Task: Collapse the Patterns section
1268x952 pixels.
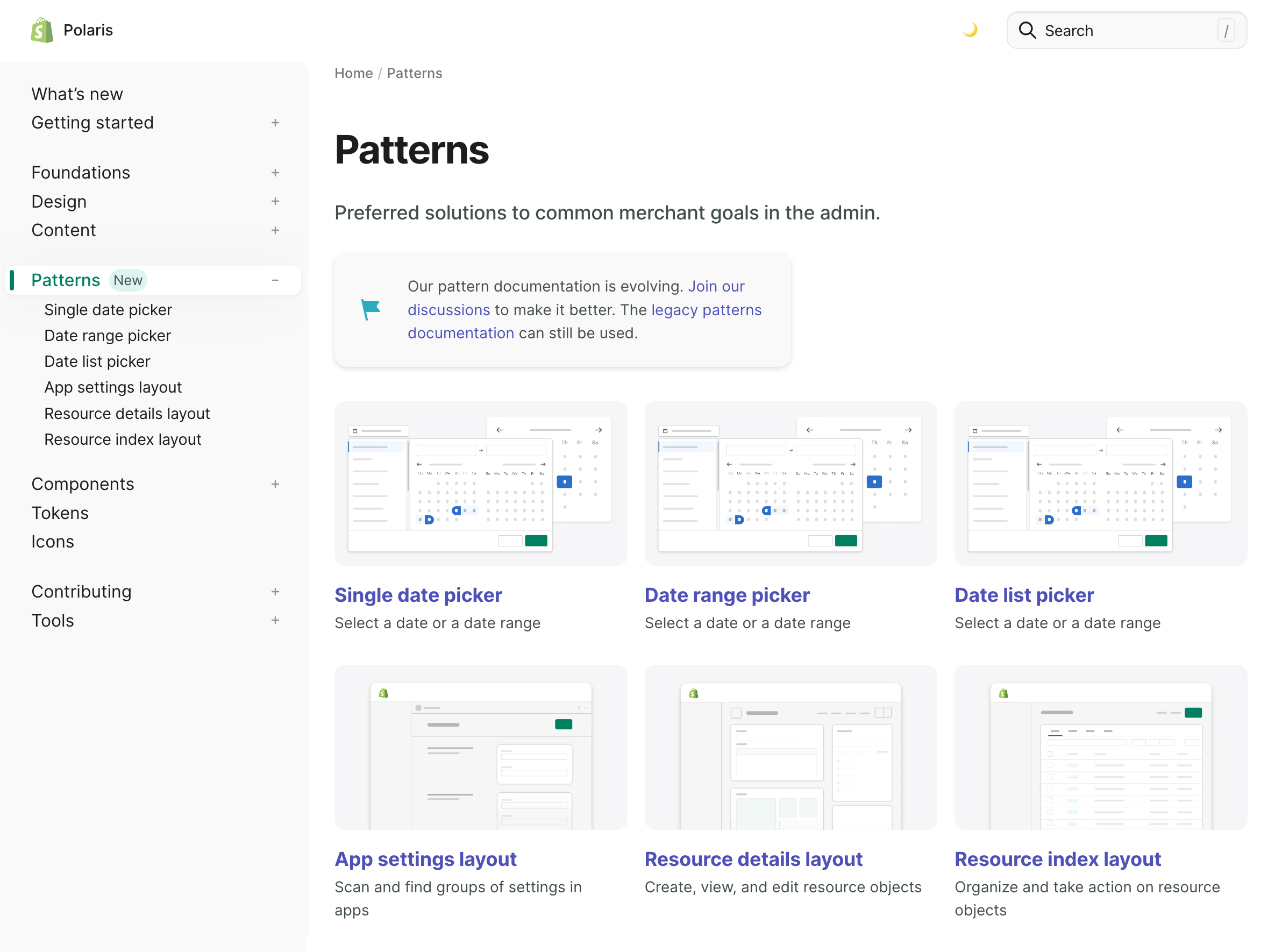Action: coord(276,280)
